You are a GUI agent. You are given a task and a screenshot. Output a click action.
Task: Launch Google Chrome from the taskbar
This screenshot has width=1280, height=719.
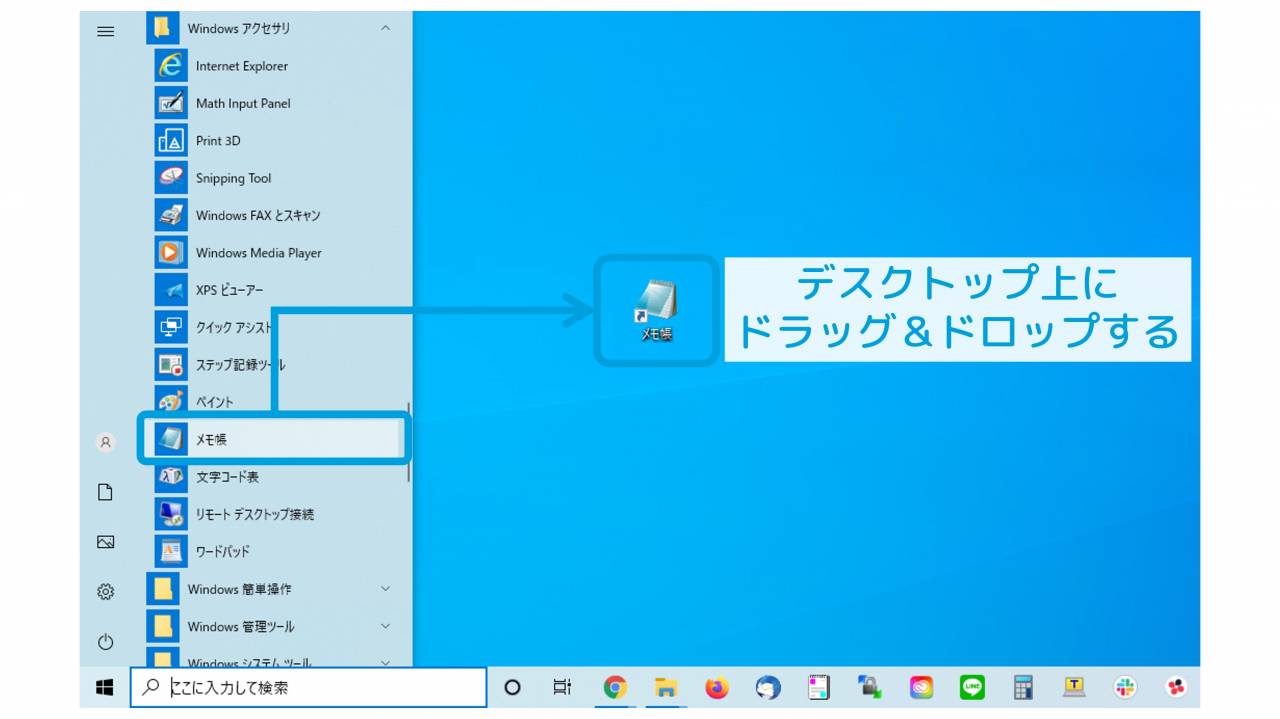(x=614, y=687)
